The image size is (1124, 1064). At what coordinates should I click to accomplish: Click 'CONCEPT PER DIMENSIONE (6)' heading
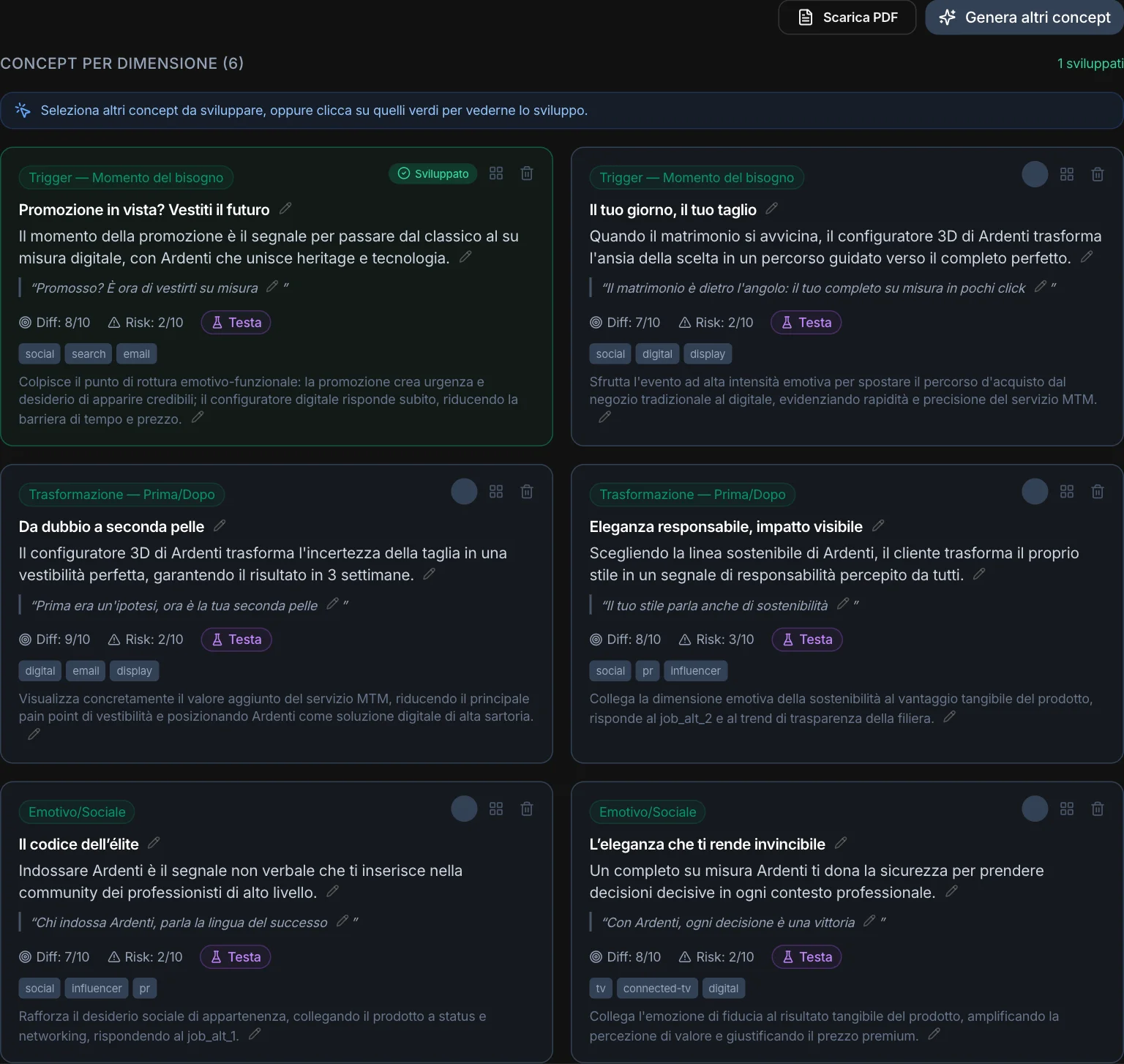122,64
